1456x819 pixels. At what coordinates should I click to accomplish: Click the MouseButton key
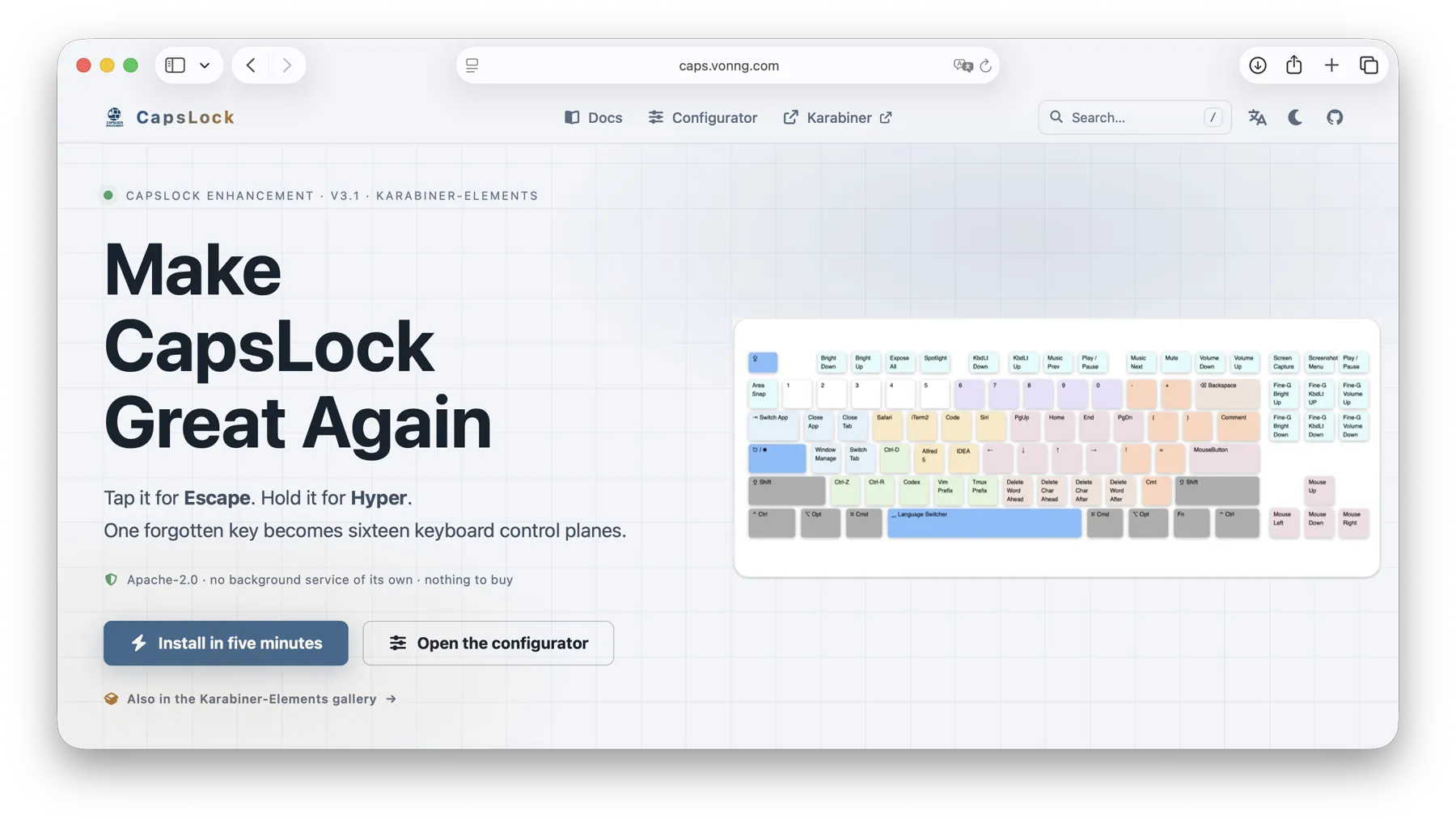1225,458
